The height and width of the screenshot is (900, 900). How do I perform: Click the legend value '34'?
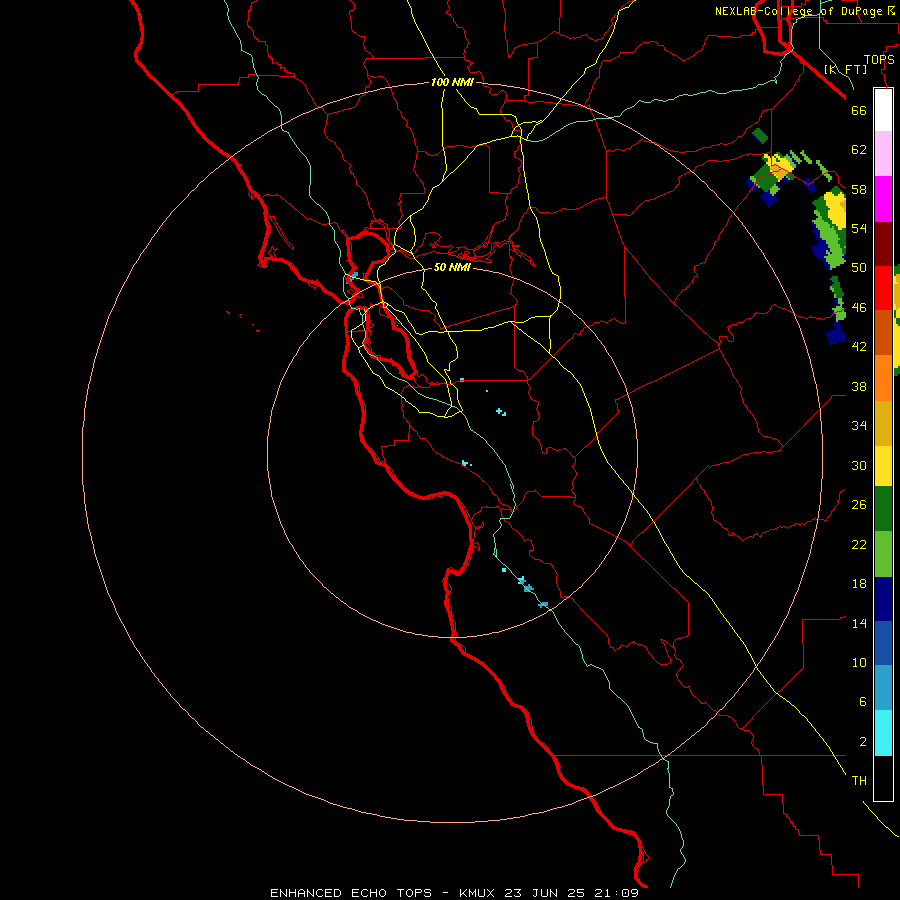pyautogui.click(x=859, y=425)
